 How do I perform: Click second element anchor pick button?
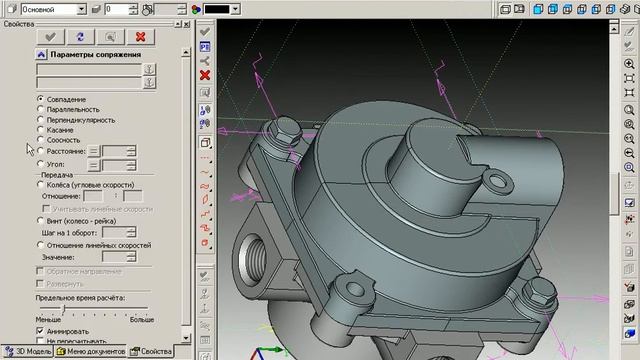click(x=149, y=83)
